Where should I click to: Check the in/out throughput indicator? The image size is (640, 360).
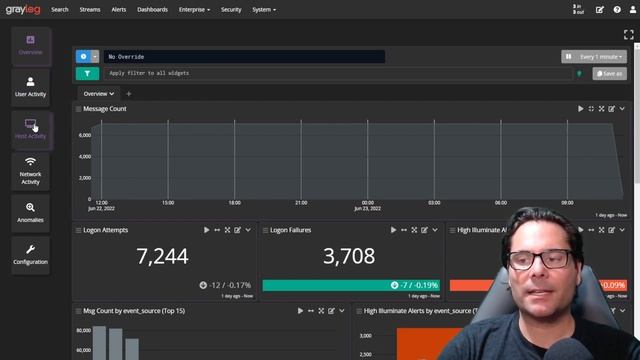click(578, 9)
